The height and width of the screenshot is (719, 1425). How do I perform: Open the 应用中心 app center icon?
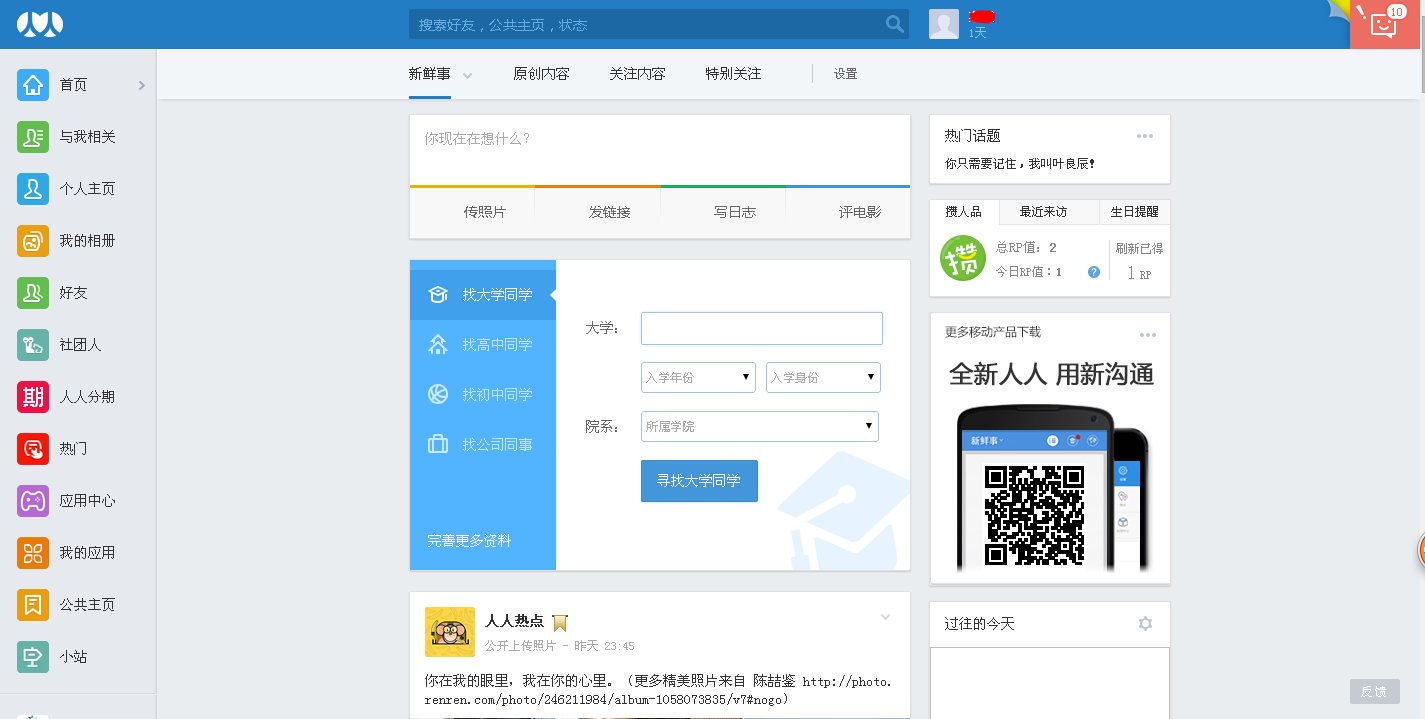tap(33, 501)
